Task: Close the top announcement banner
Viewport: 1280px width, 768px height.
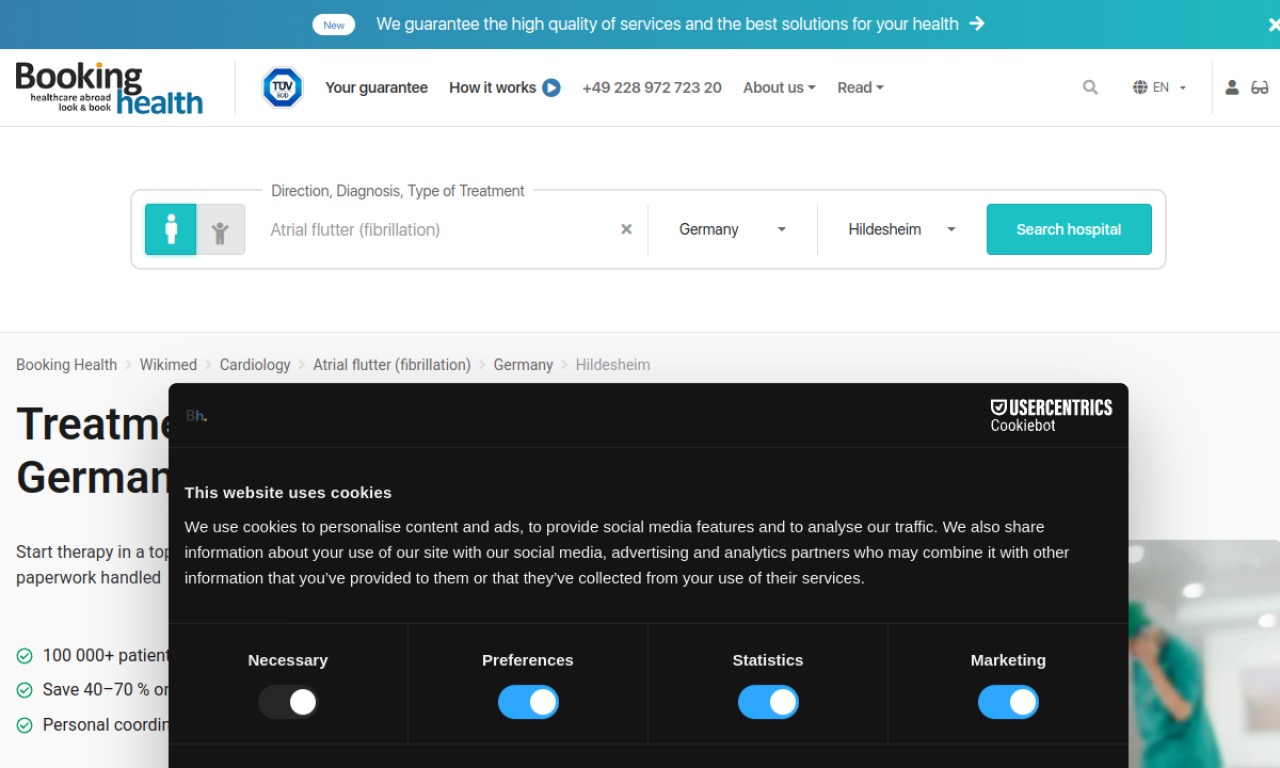Action: point(1273,24)
